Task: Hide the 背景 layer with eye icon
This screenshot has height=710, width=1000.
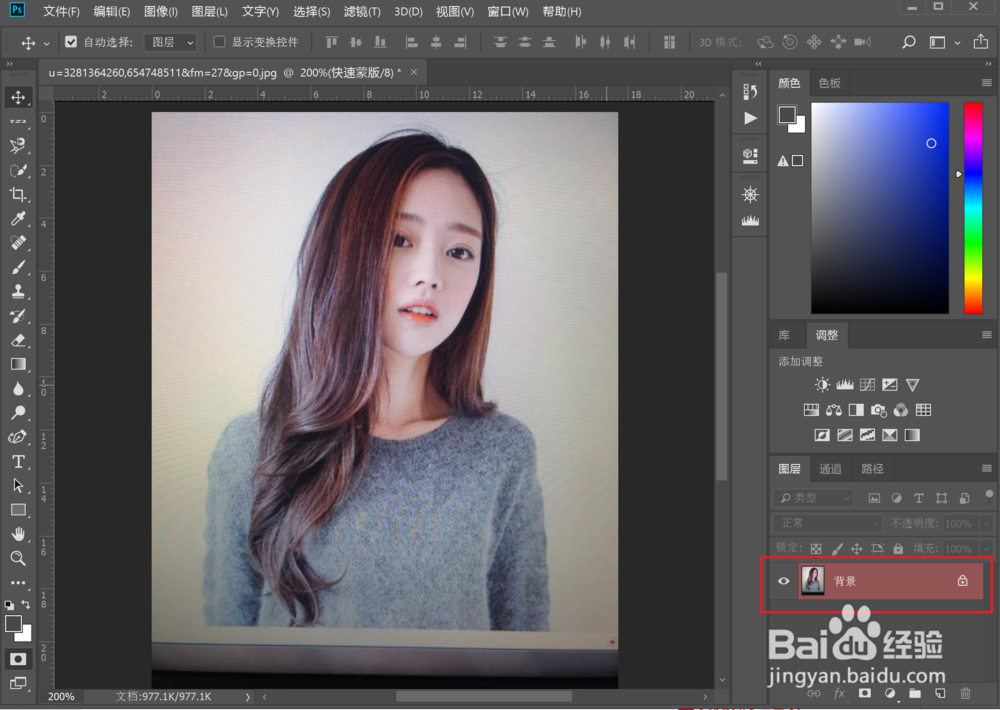Action: 783,581
